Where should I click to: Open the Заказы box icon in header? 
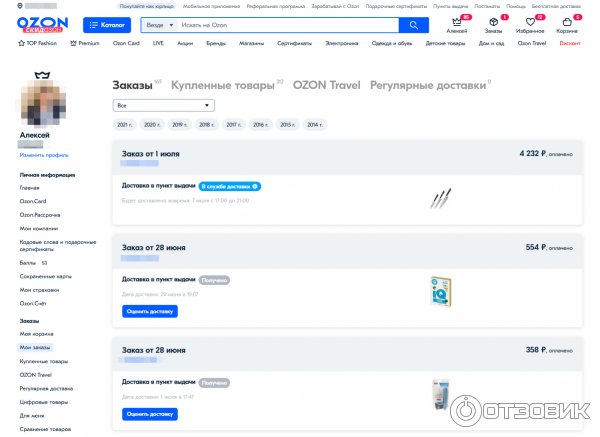coord(494,21)
